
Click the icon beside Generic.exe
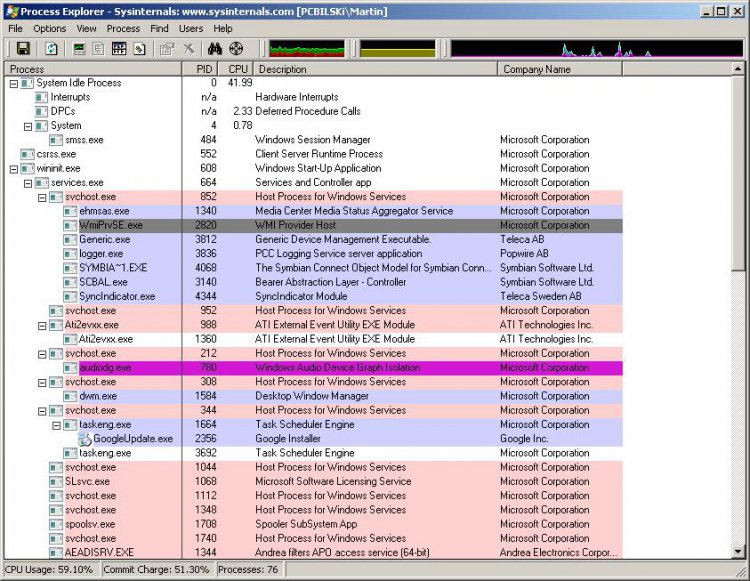(70, 239)
